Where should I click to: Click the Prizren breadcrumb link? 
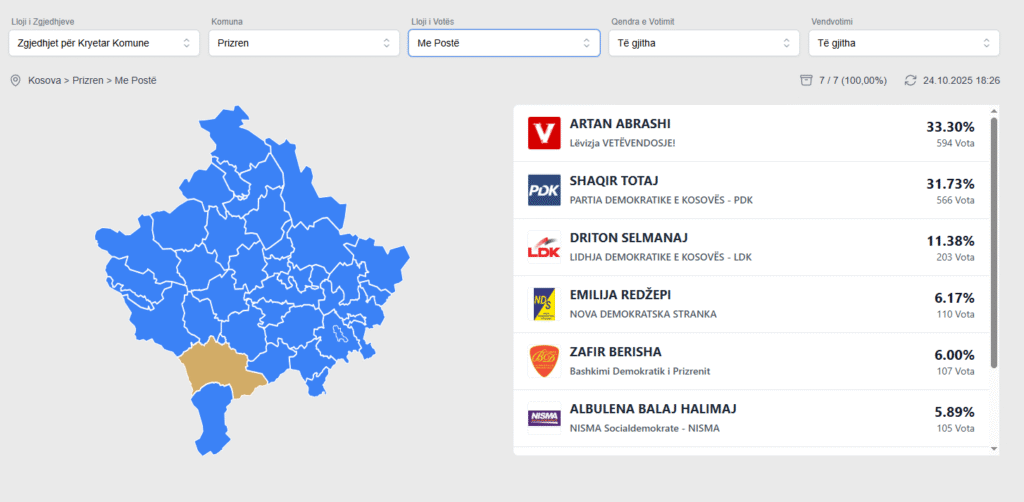tap(88, 80)
